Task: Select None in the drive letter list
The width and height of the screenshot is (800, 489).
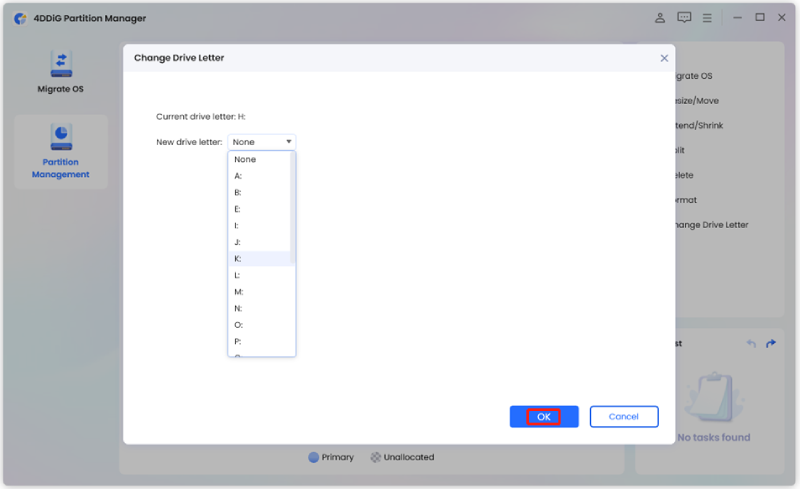Action: 261,159
